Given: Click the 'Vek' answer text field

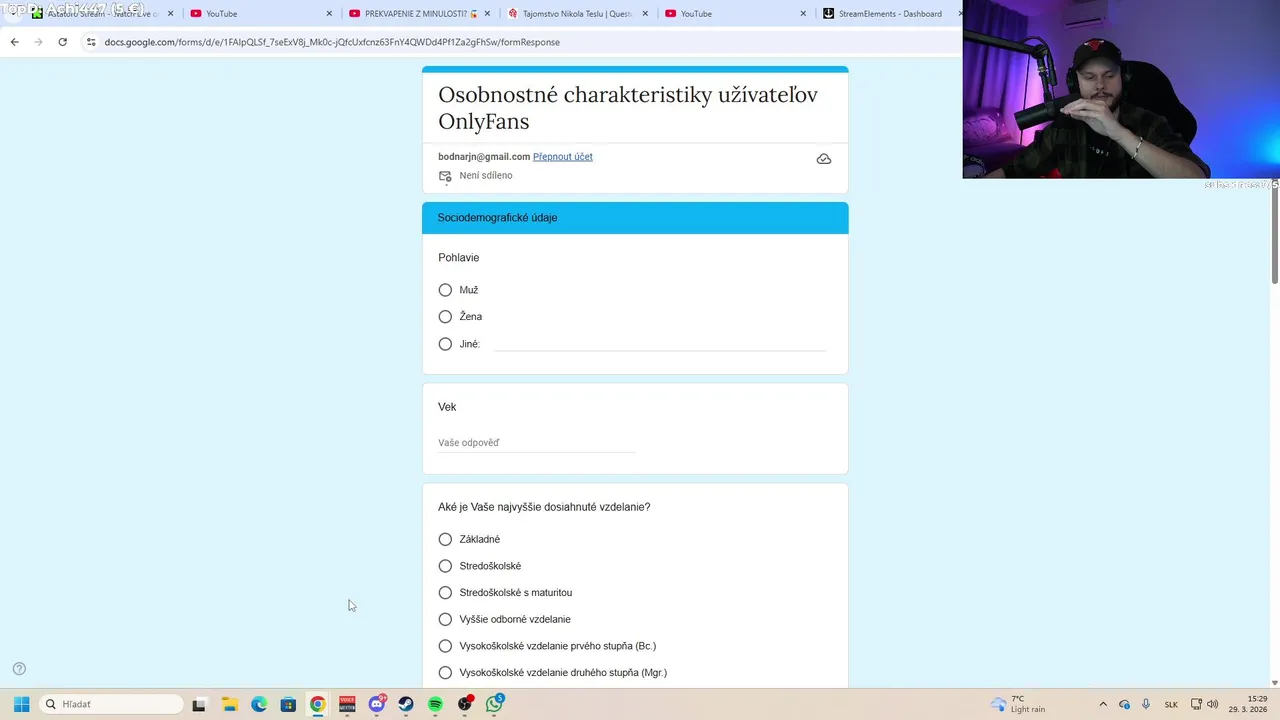Looking at the screenshot, I should pyautogui.click(x=537, y=443).
